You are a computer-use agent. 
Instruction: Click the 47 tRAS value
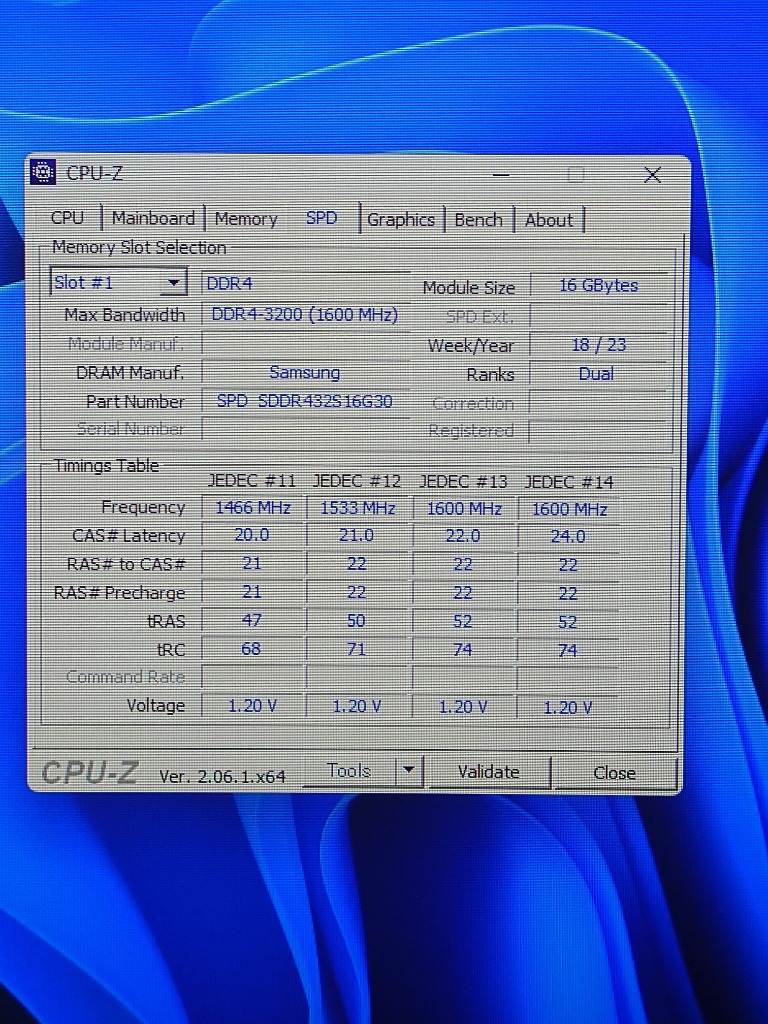coord(252,620)
